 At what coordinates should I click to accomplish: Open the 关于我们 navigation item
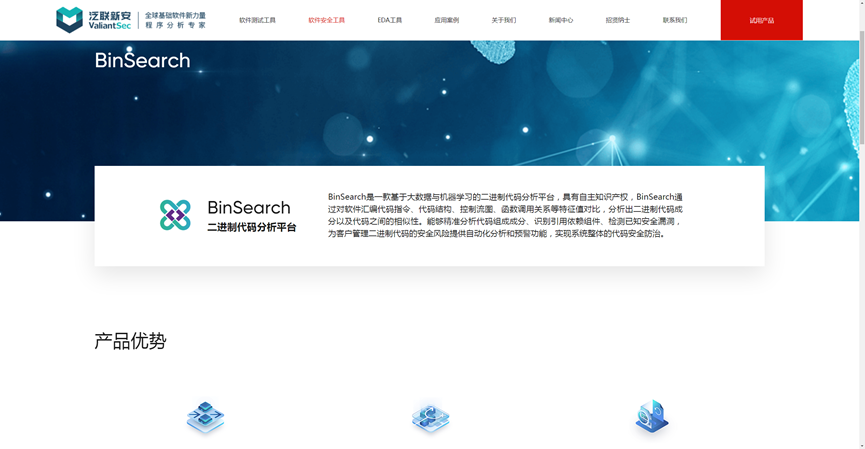point(504,20)
